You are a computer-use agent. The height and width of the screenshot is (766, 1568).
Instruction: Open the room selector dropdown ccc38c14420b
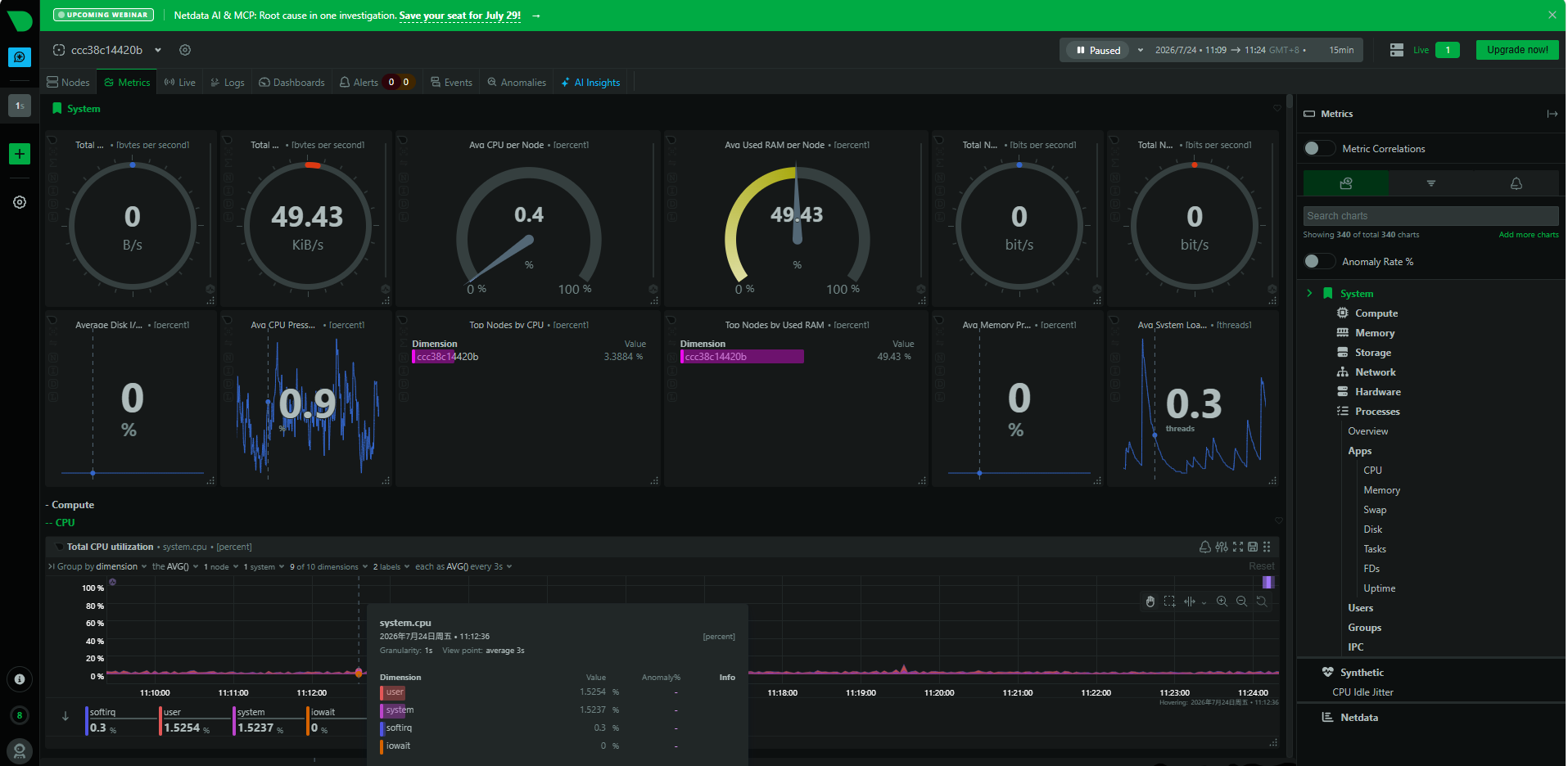point(107,50)
